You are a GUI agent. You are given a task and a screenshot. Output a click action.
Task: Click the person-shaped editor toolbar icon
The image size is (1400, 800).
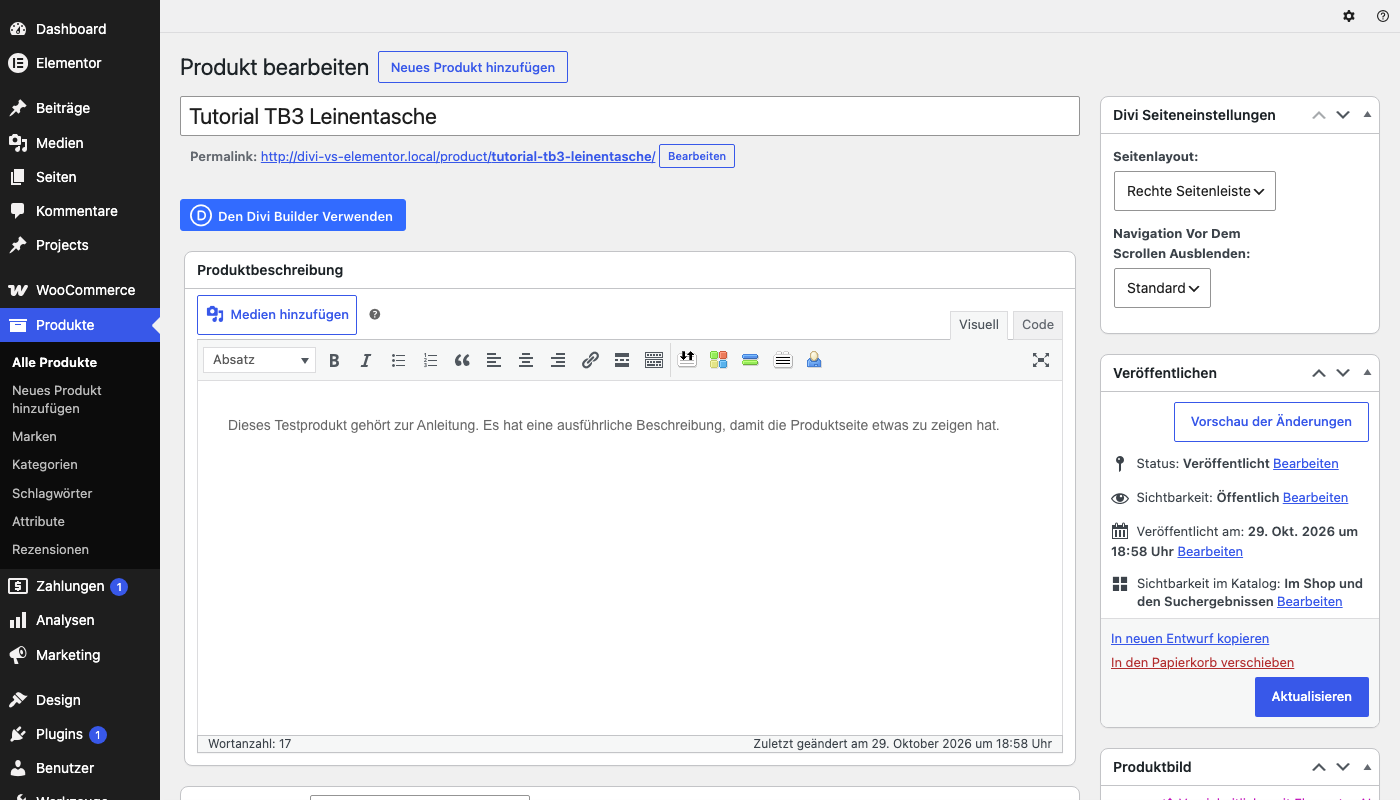pos(814,360)
